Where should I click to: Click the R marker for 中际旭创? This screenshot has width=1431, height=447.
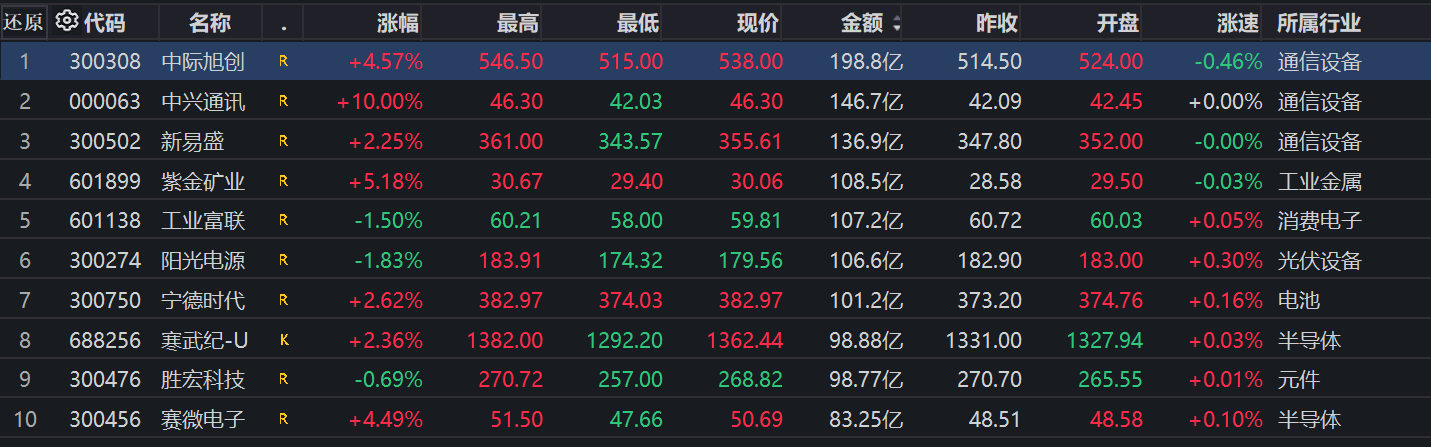pos(283,62)
